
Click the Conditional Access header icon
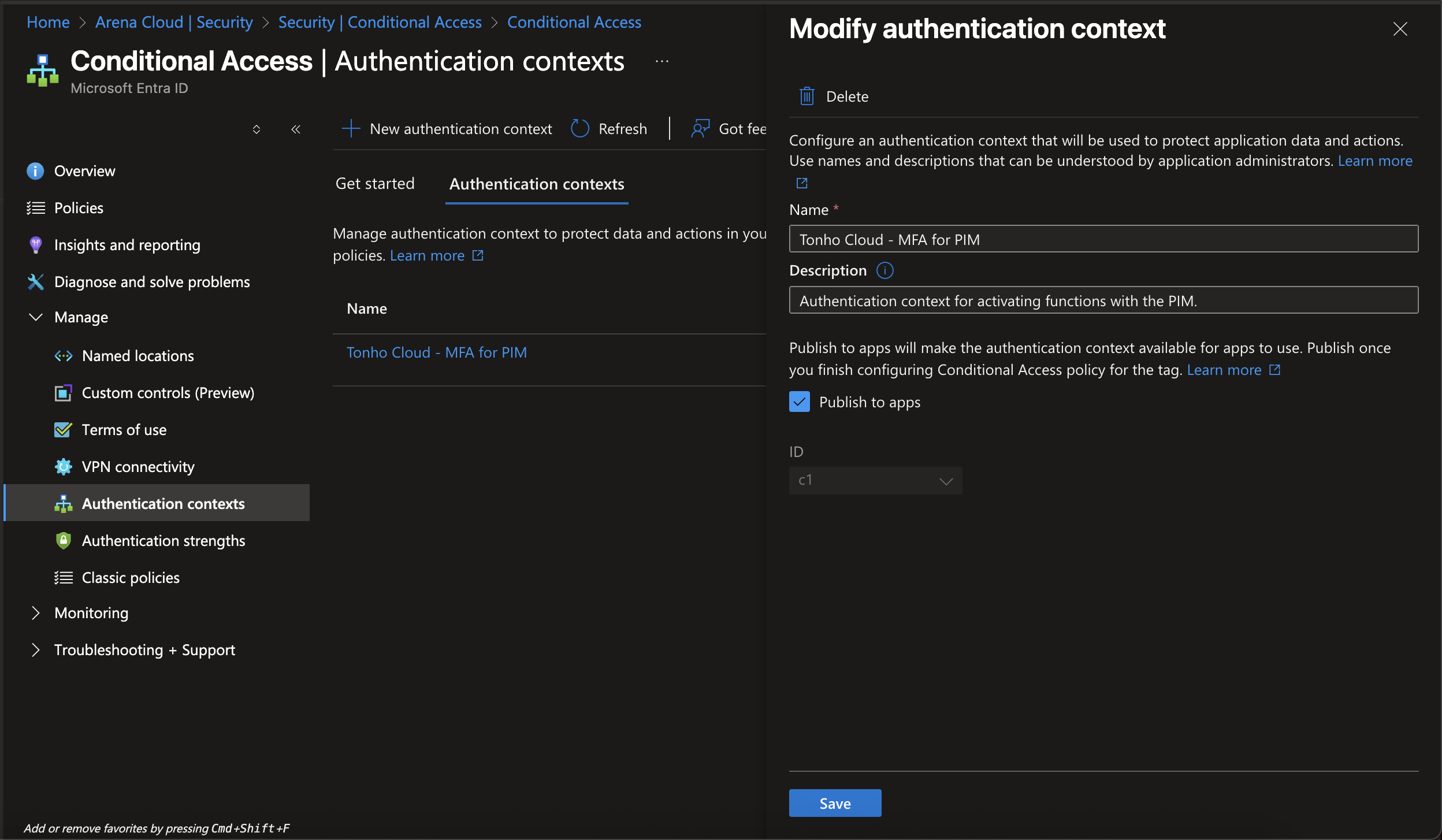[42, 71]
